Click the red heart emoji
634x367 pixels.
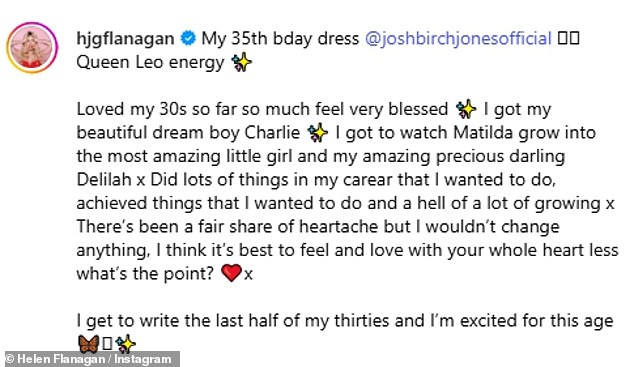[x=231, y=273]
